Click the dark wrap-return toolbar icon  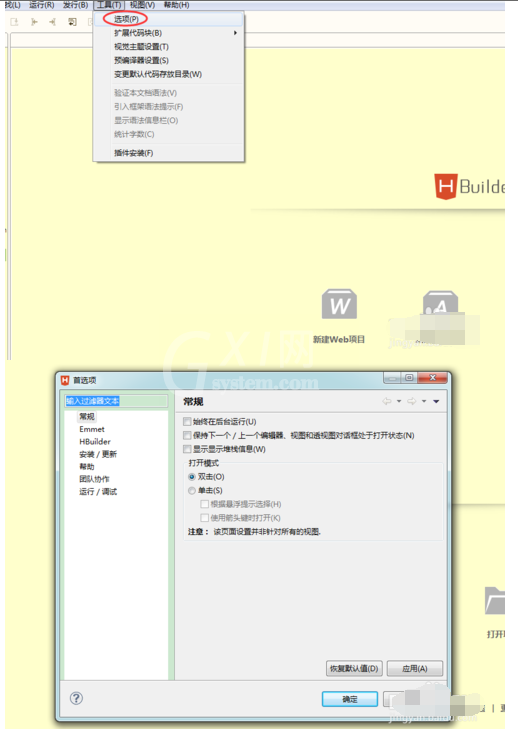coord(72,22)
